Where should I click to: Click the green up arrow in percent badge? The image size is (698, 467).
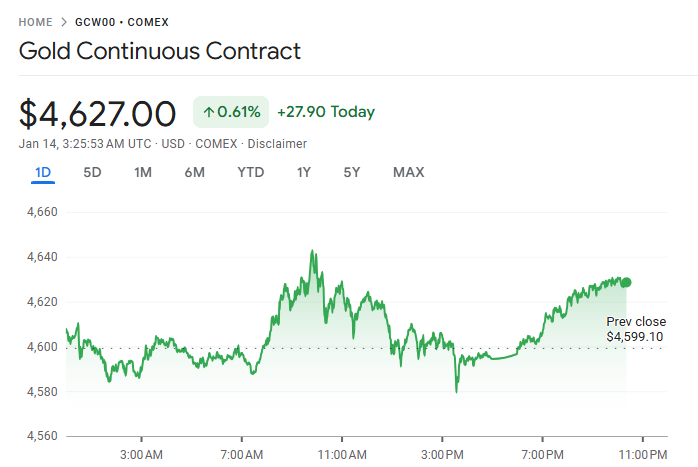click(x=209, y=112)
